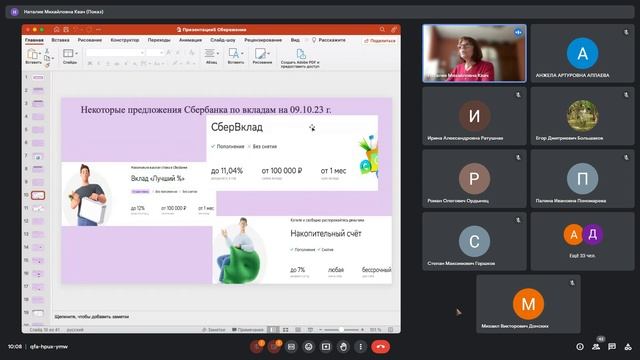Click the Поделиться button in PowerPoint

380,41
